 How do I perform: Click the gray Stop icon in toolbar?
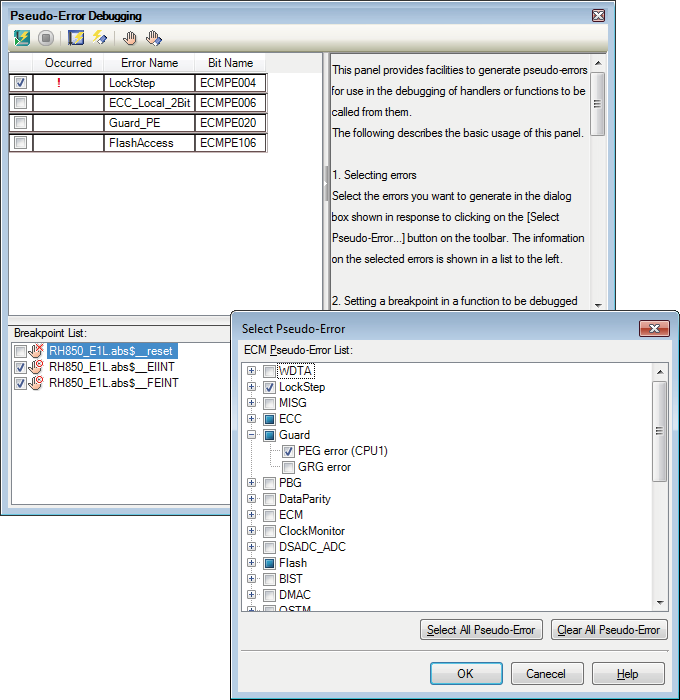point(46,38)
